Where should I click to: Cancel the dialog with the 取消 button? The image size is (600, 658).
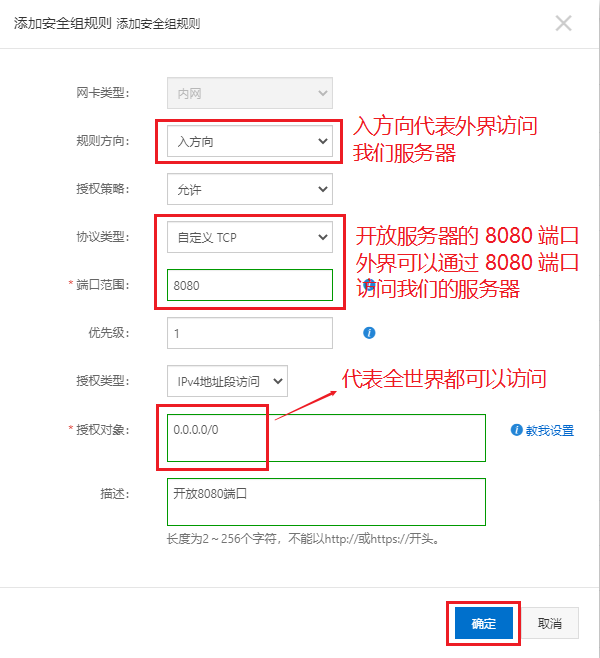[550, 623]
